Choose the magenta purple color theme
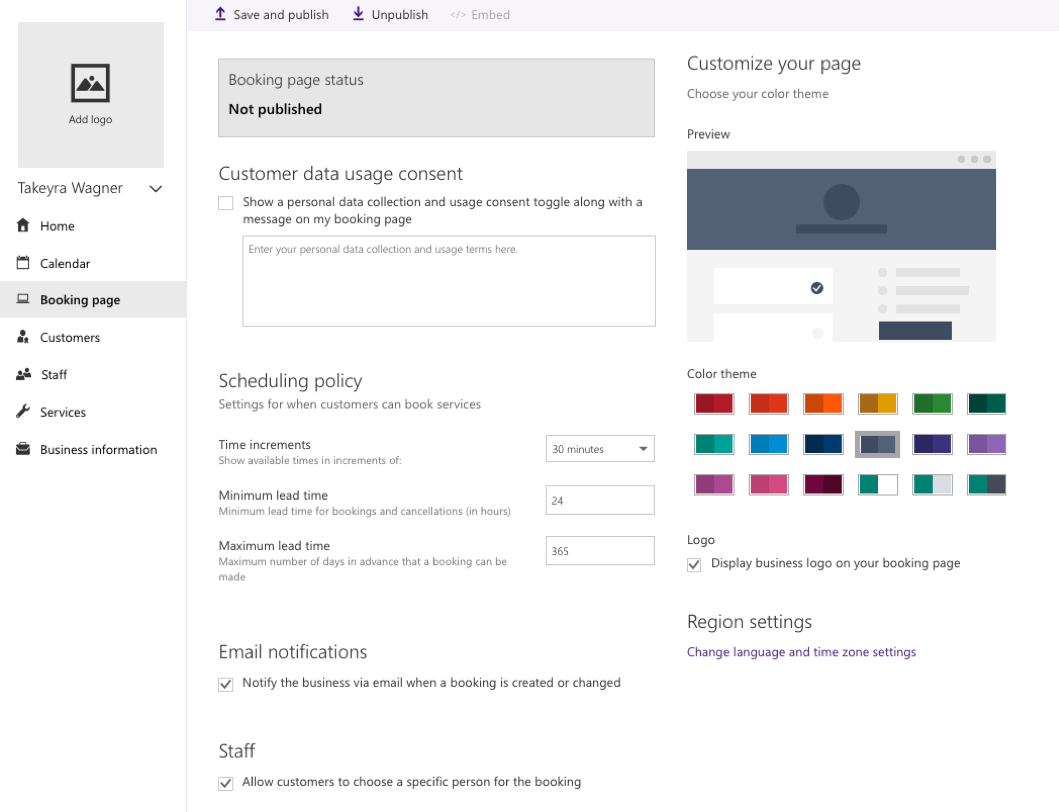The height and width of the screenshot is (812, 1059). [714, 484]
